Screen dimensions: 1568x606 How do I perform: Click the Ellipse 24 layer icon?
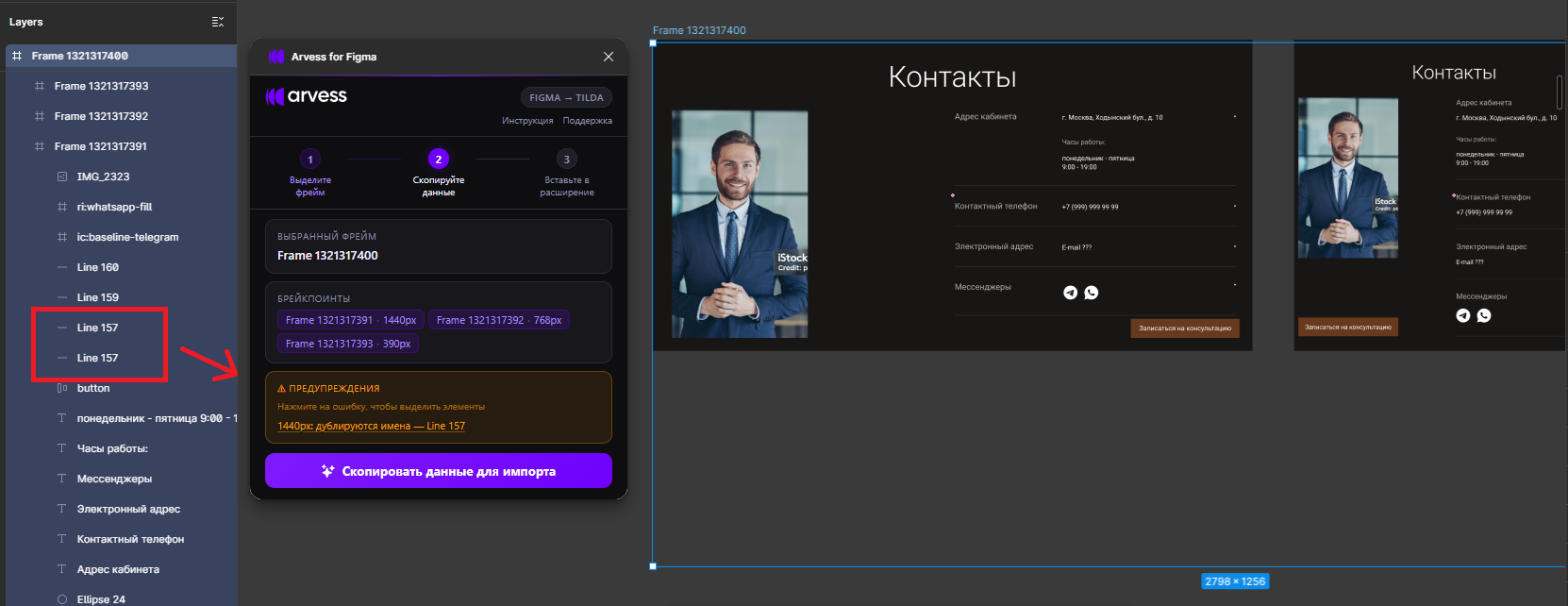pyautogui.click(x=62, y=599)
